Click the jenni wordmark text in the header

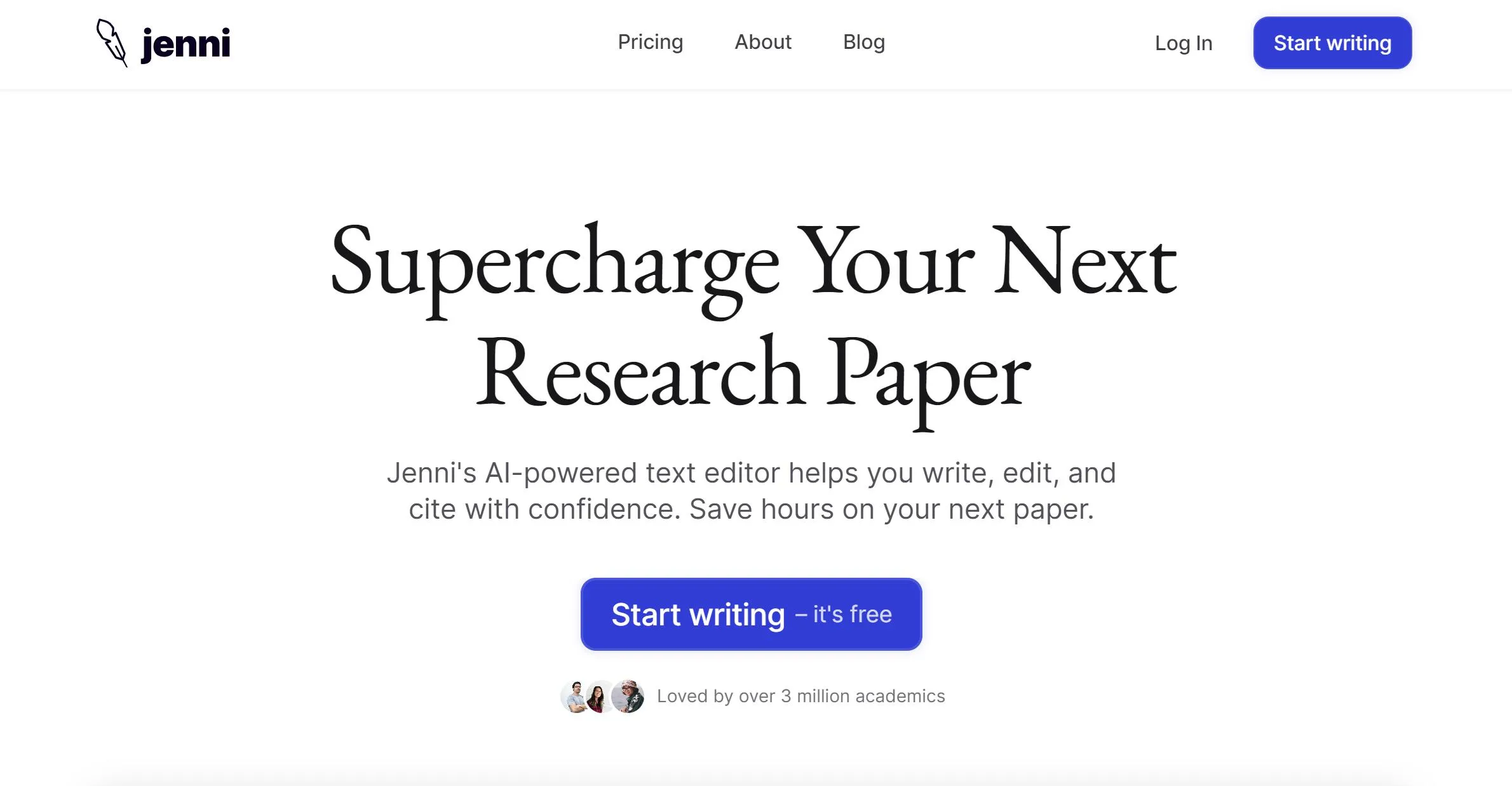[186, 43]
